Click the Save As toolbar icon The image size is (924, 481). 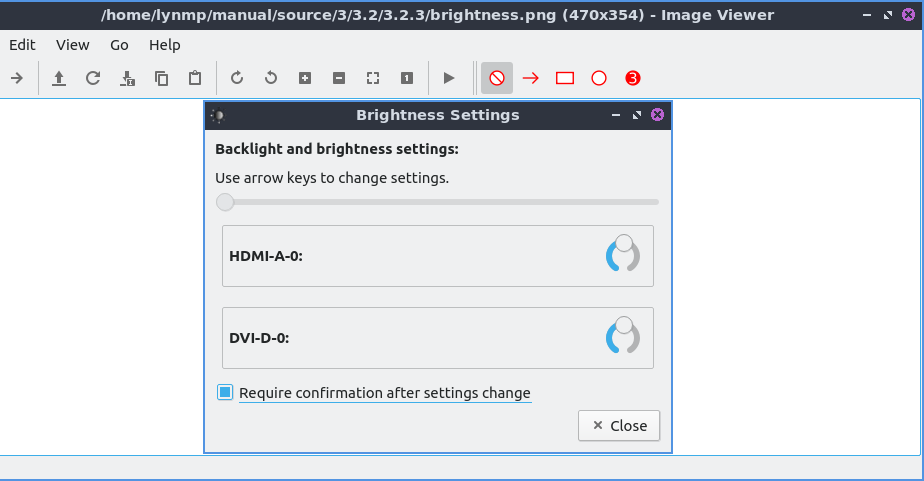pos(127,78)
